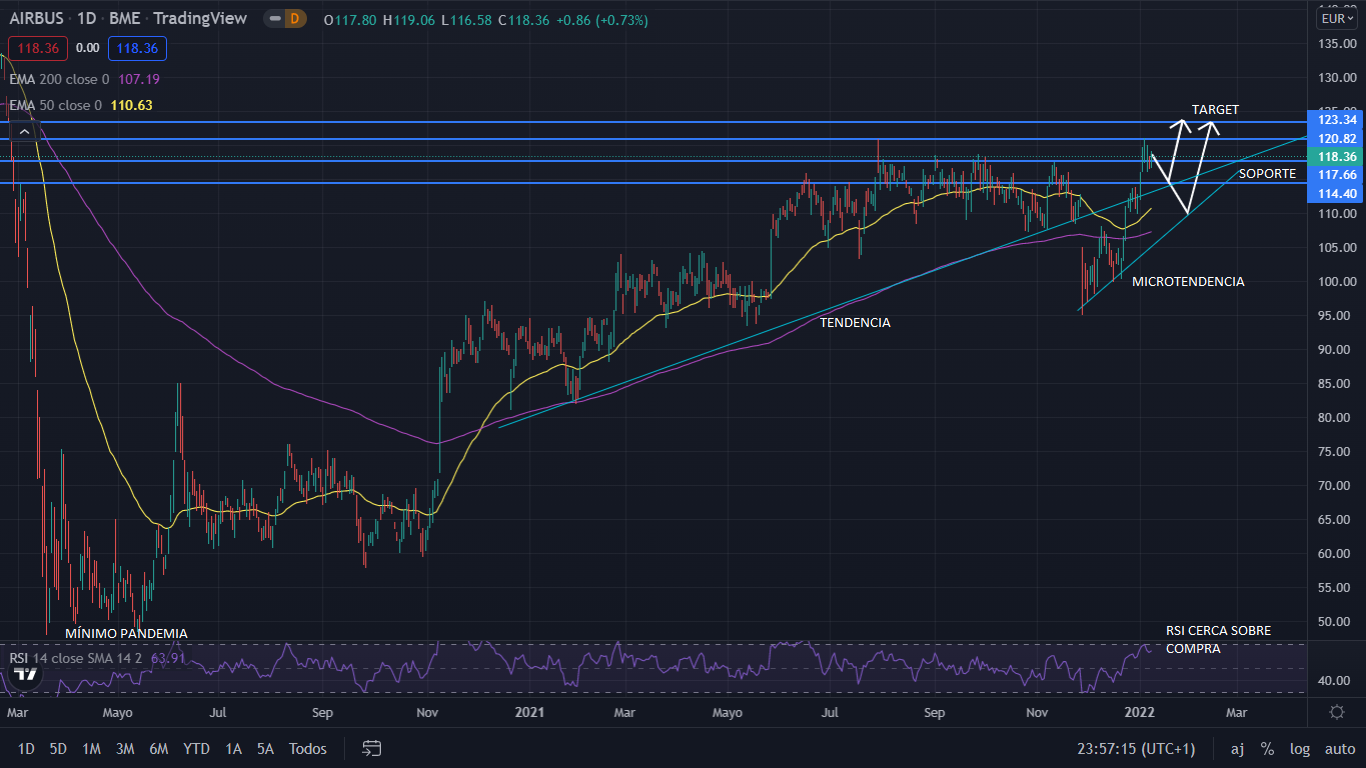Image resolution: width=1366 pixels, height=768 pixels.
Task: Click the orange D market status badge
Action: [293, 19]
